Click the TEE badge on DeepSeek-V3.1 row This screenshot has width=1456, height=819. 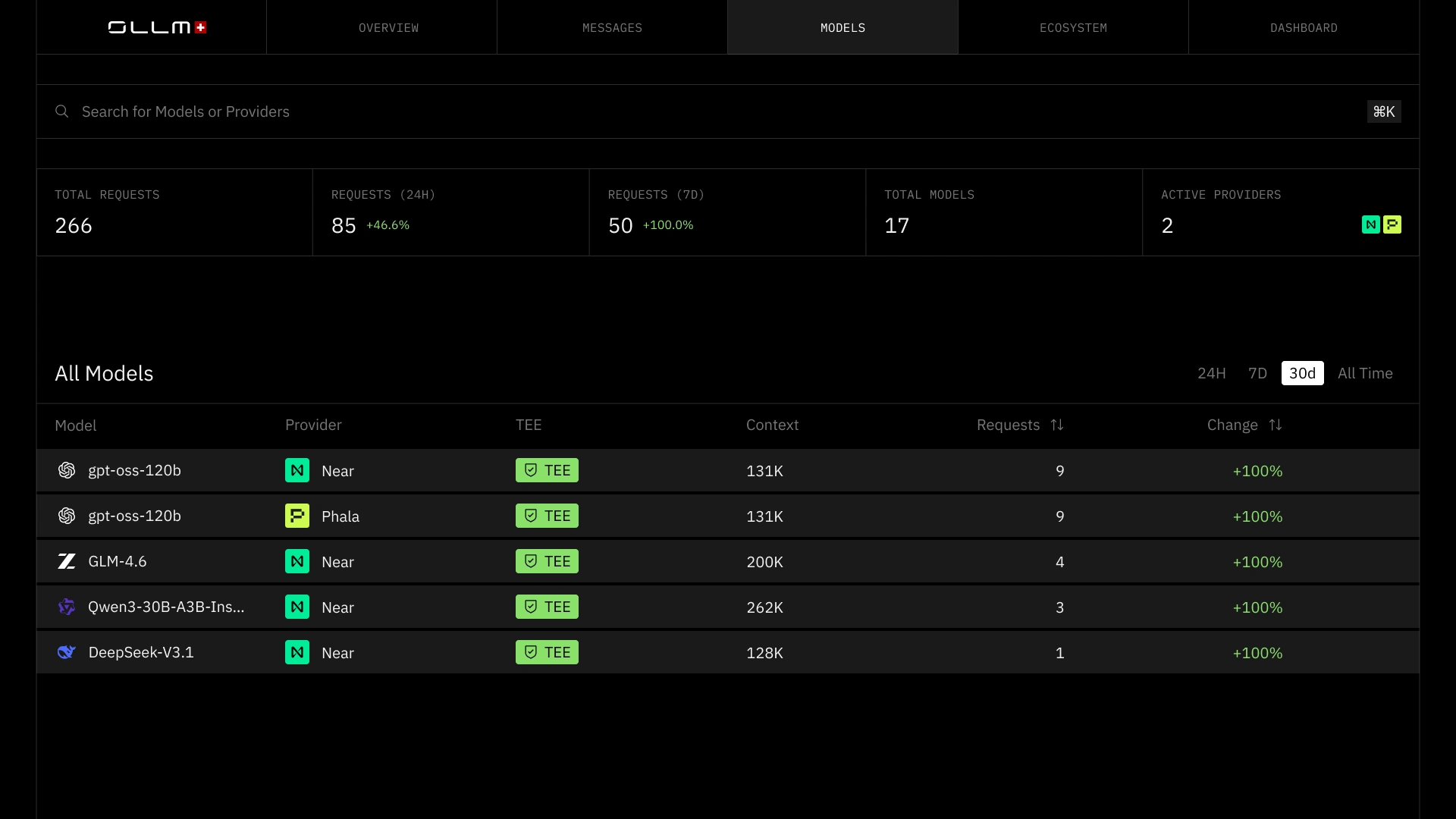tap(547, 652)
